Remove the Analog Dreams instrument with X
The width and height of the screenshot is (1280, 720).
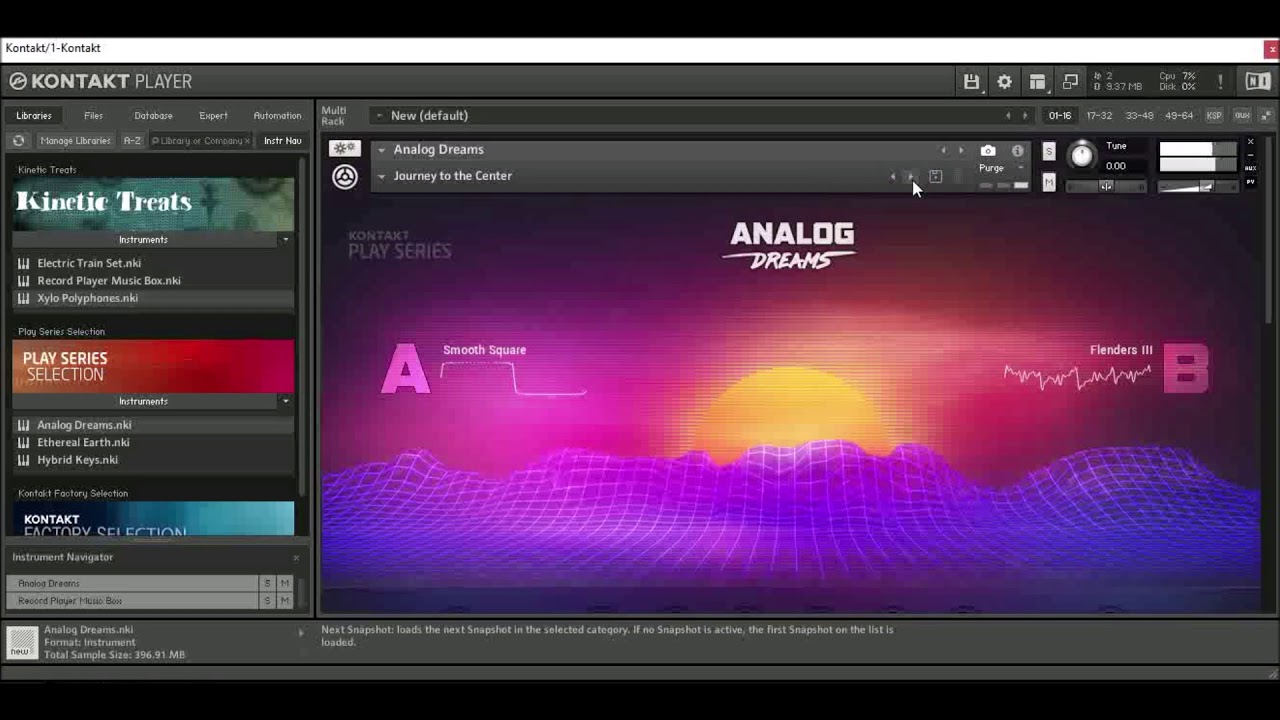pos(1250,142)
